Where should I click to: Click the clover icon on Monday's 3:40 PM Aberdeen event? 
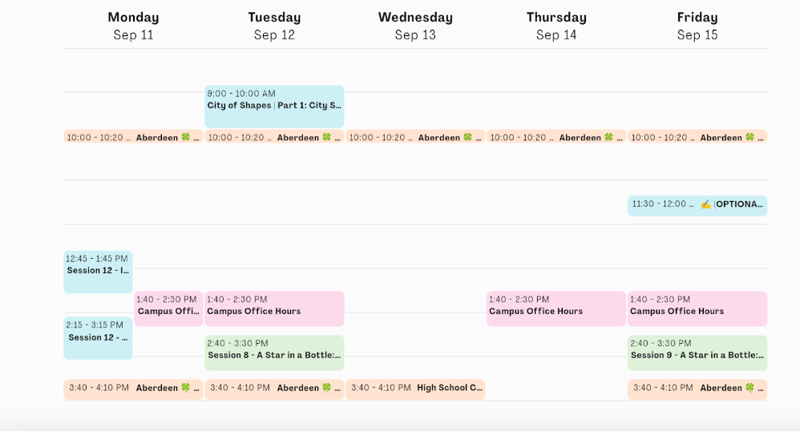[x=185, y=387]
